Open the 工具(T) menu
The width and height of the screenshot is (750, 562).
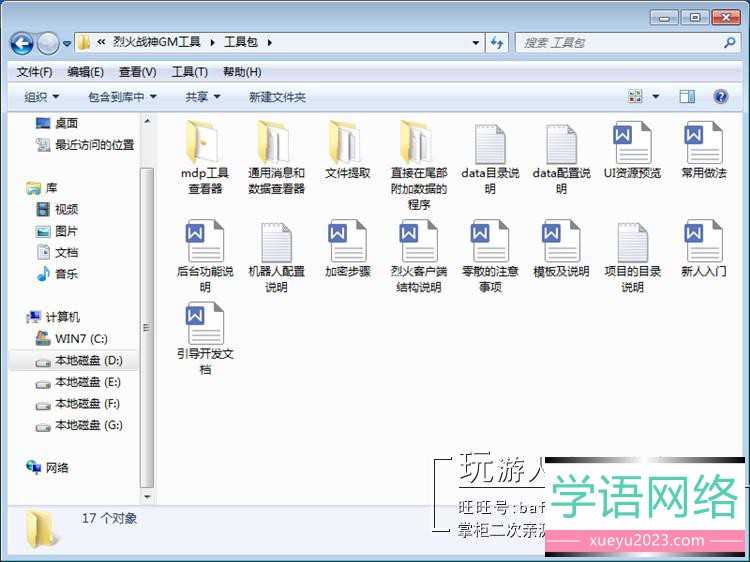pos(189,72)
